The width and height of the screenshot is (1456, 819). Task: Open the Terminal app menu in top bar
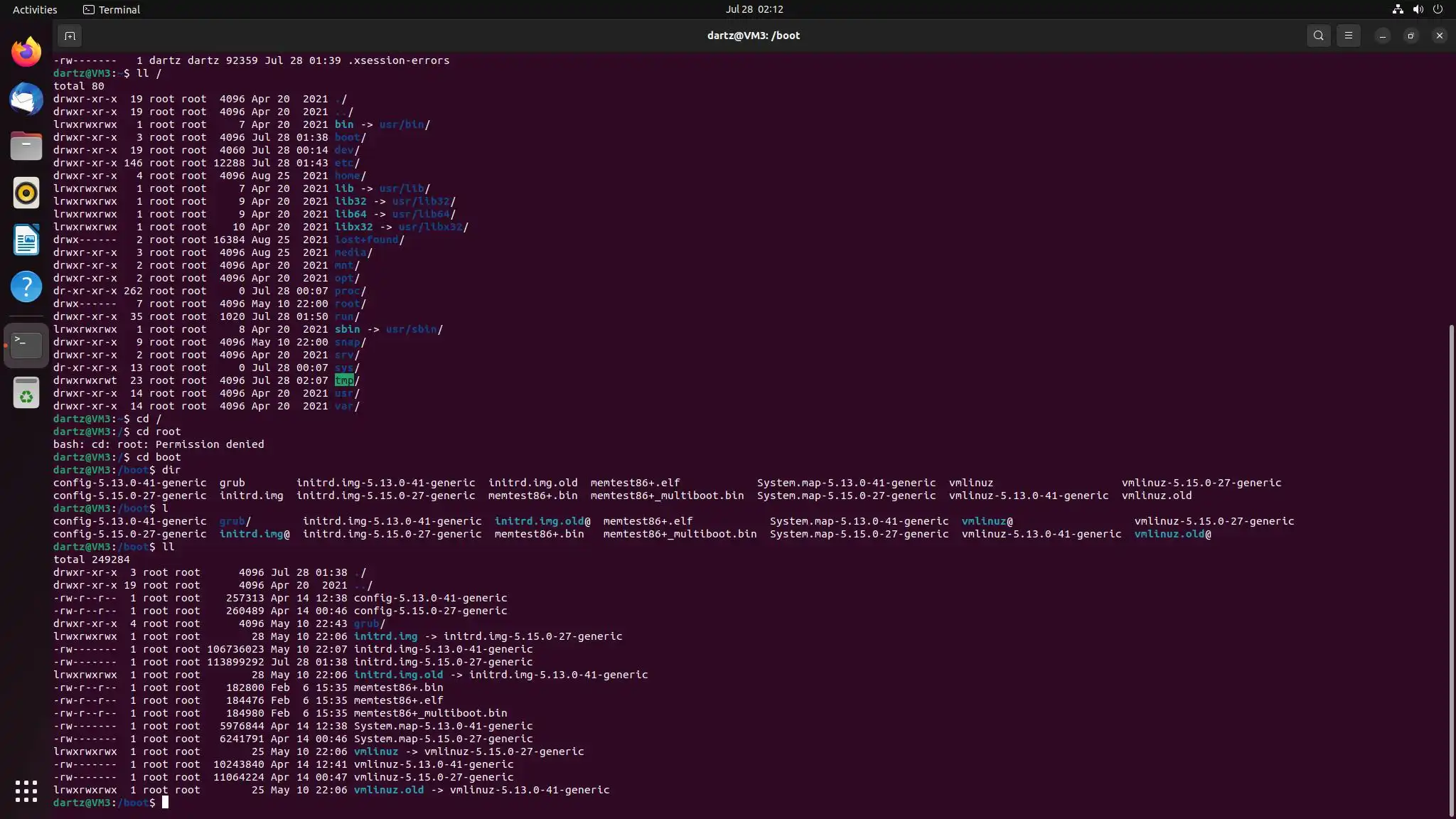[x=112, y=9]
